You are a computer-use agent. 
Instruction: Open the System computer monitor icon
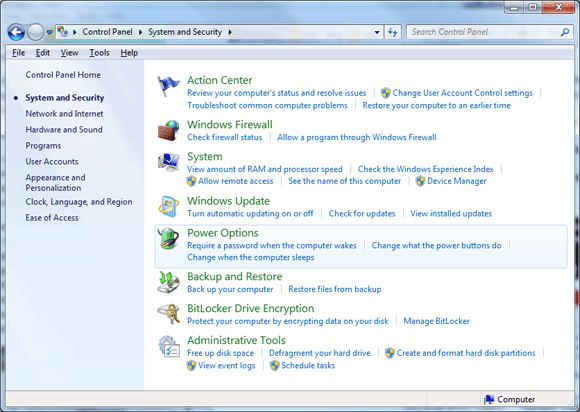[x=168, y=162]
